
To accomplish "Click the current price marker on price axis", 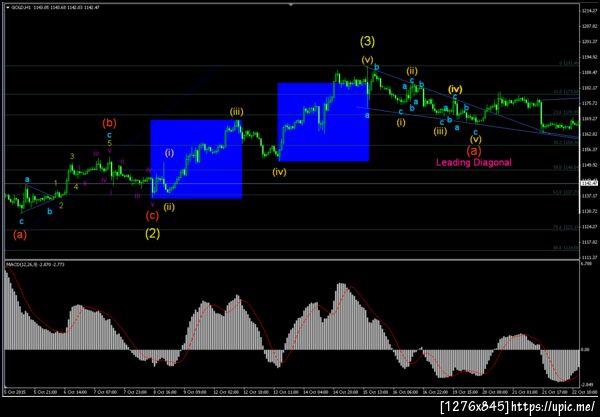I will point(587,184).
